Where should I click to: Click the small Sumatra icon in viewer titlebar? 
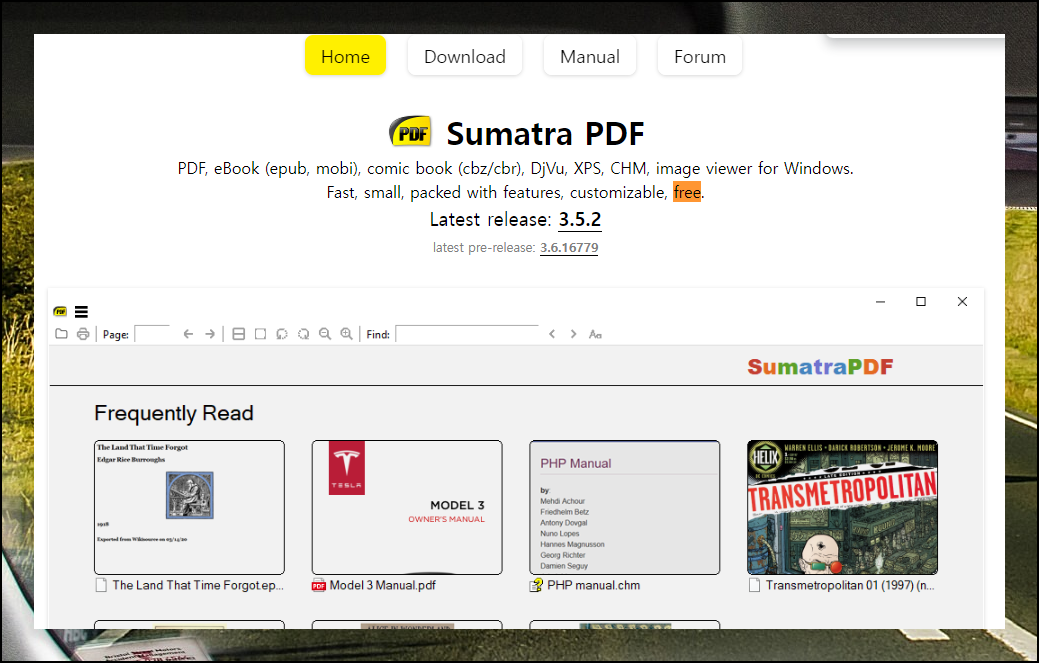(x=60, y=311)
